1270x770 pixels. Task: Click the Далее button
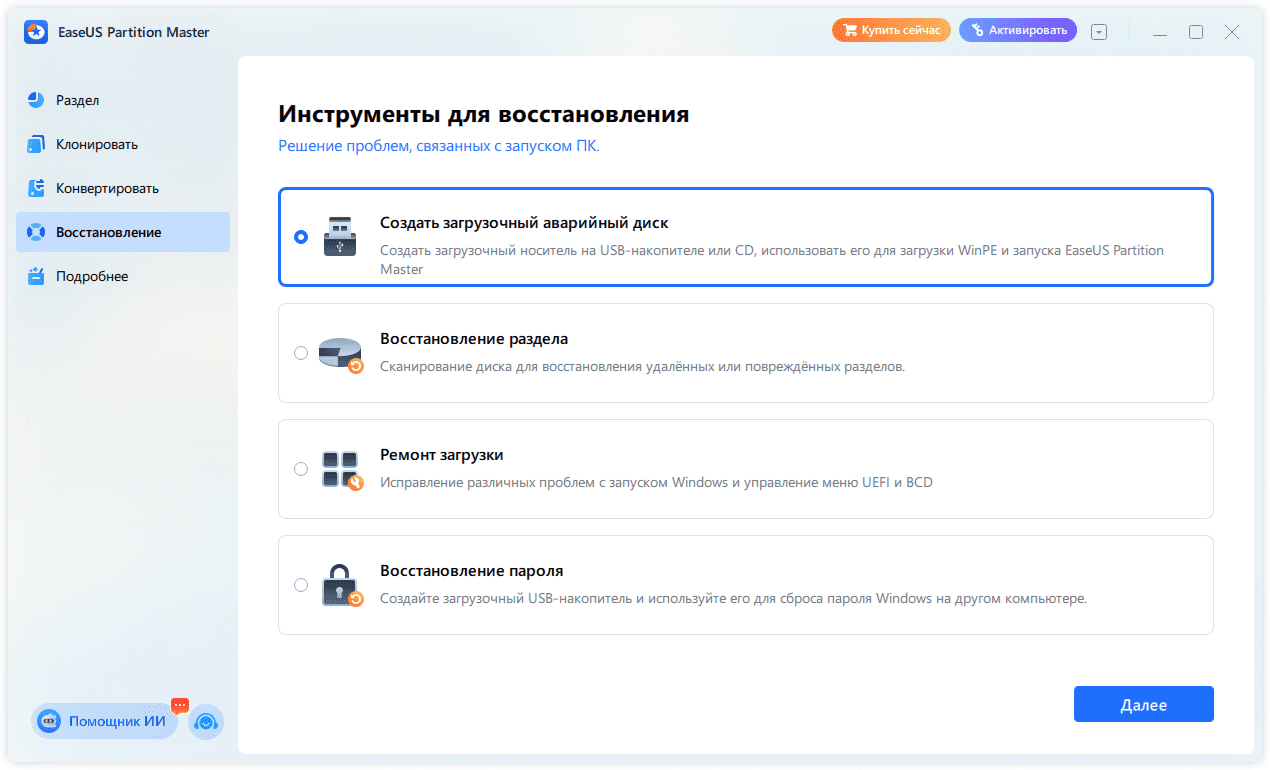point(1143,704)
